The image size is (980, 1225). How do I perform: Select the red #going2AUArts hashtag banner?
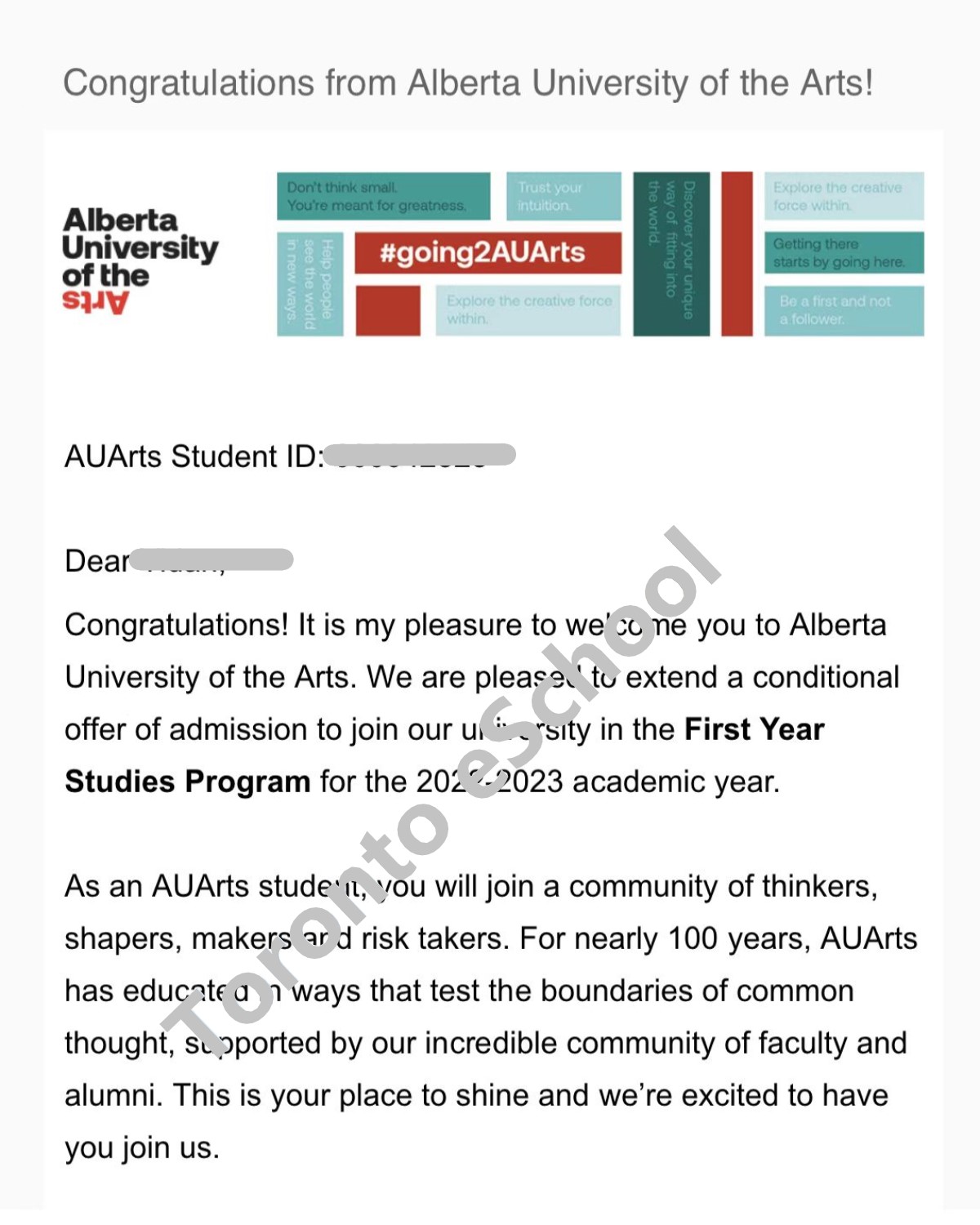(x=488, y=252)
